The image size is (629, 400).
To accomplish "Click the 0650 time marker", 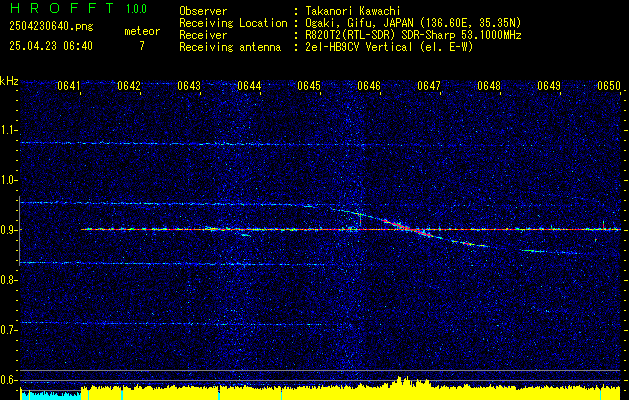I will pos(609,86).
